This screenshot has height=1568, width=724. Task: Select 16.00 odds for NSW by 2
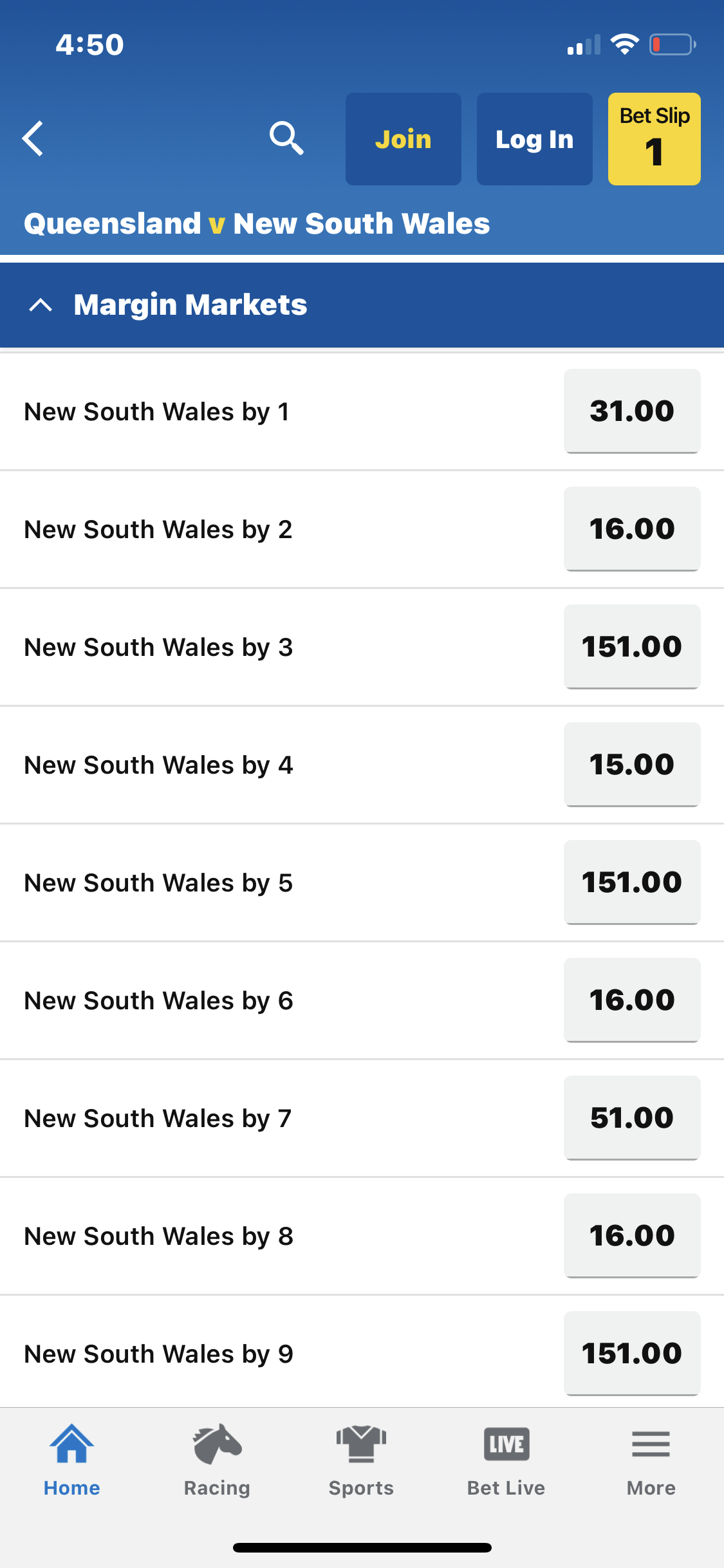coord(632,528)
